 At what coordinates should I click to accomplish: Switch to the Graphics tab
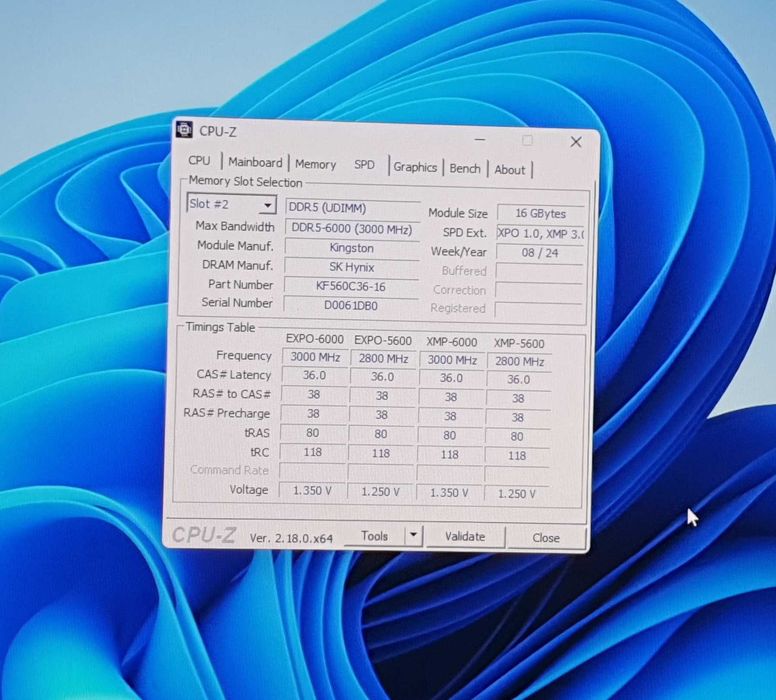coord(415,167)
